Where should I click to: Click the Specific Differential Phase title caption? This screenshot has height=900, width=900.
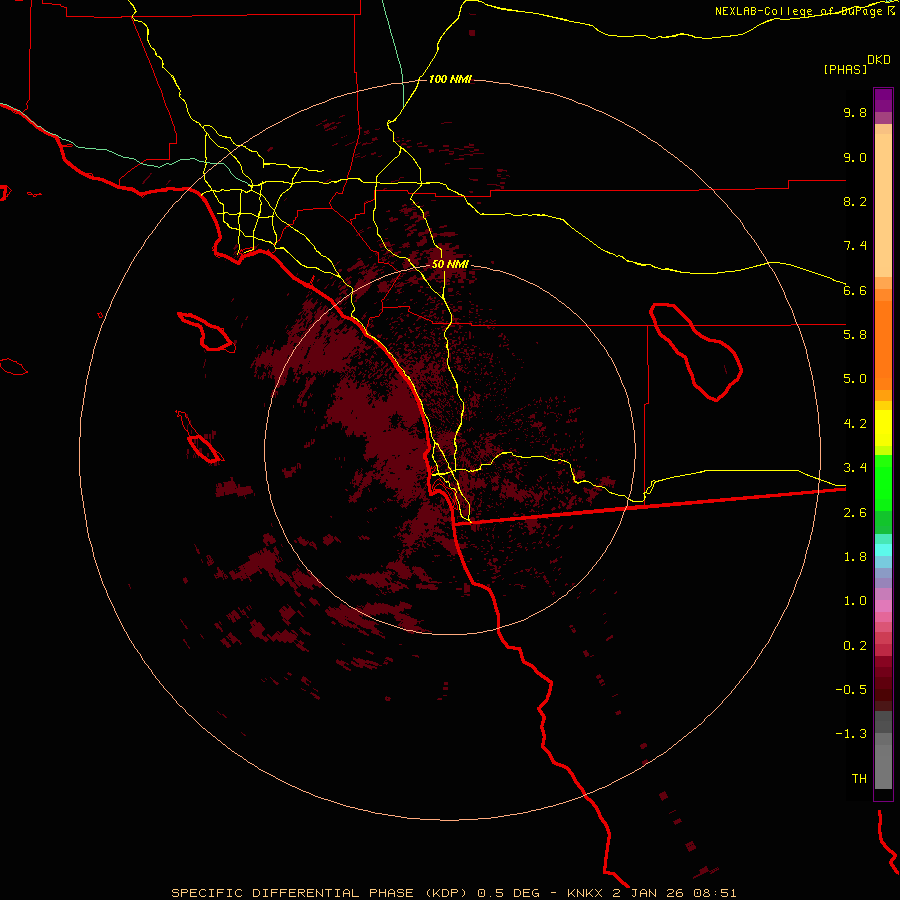454,893
